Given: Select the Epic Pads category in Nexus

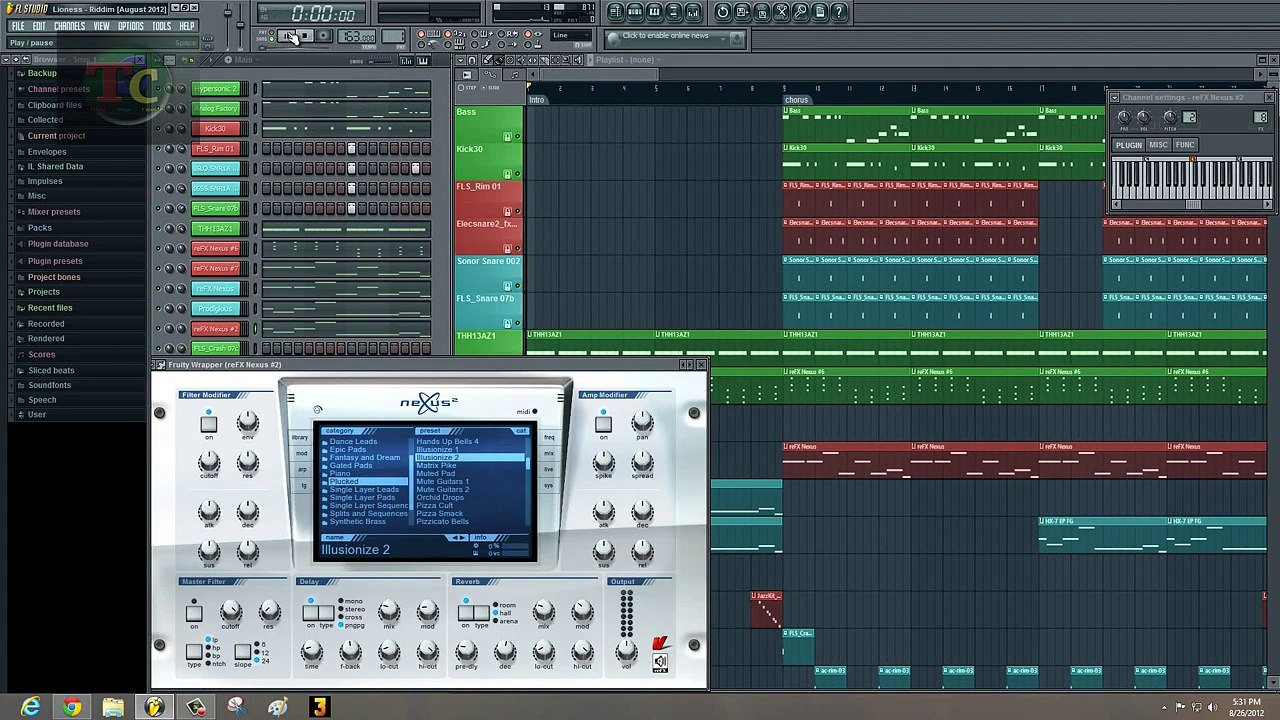Looking at the screenshot, I should [x=348, y=450].
